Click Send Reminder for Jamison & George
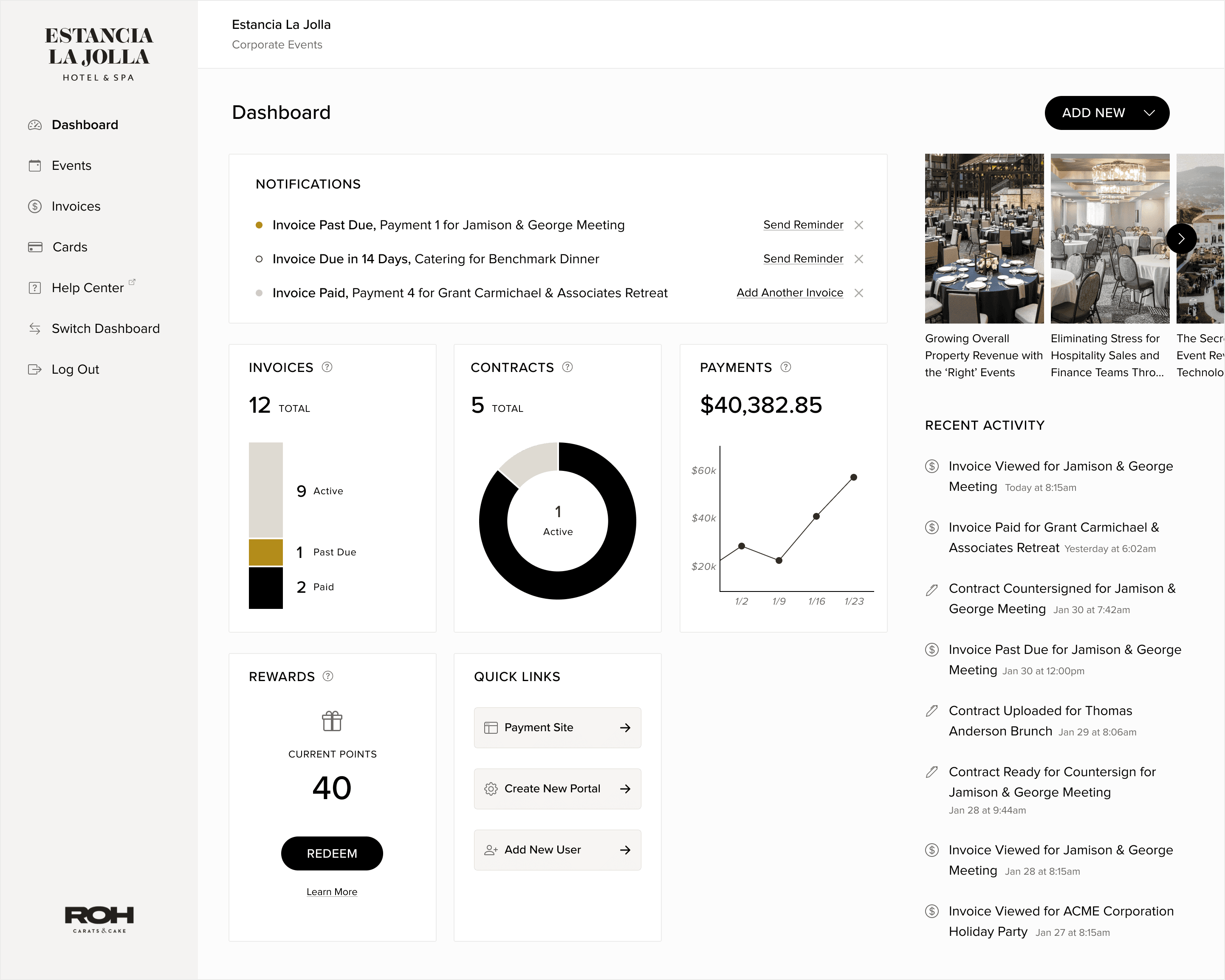This screenshot has width=1225, height=980. tap(802, 225)
